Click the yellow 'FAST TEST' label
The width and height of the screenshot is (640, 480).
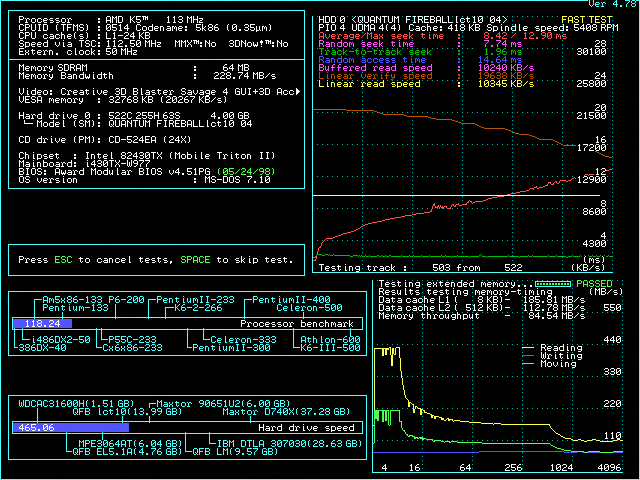pos(587,20)
